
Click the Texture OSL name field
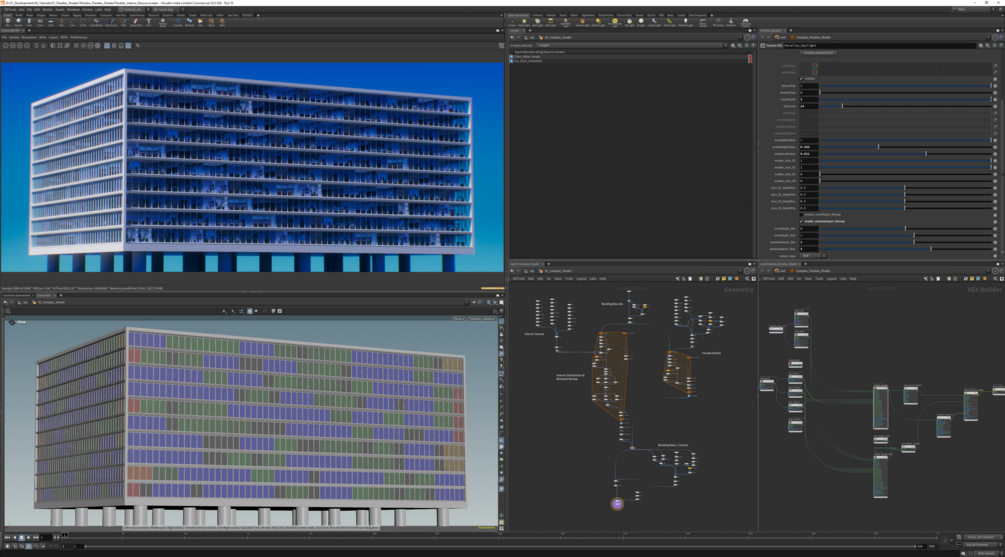[x=879, y=46]
